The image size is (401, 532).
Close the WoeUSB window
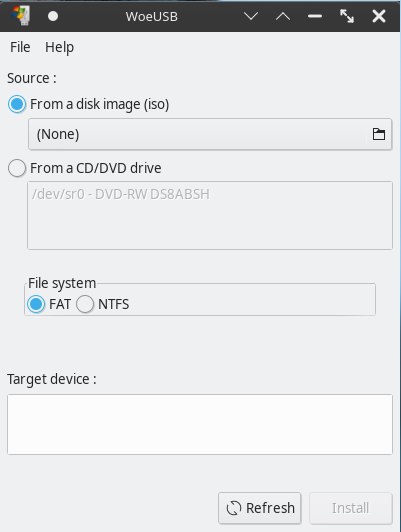[379, 16]
